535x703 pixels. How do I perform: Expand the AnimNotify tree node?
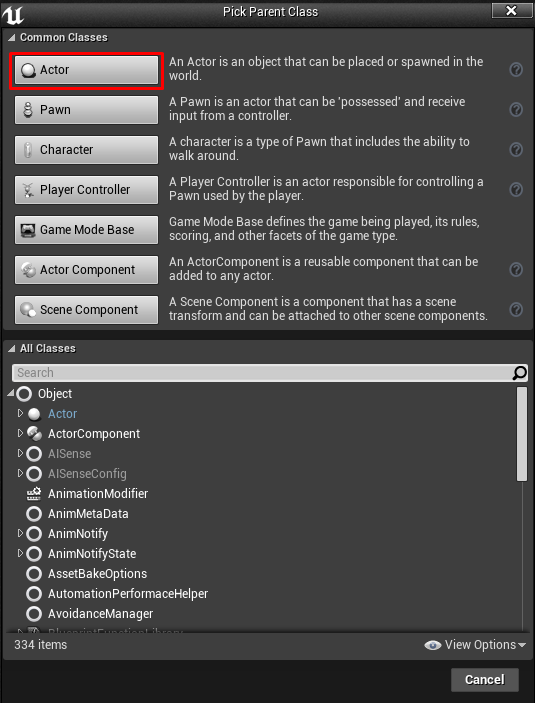(20, 533)
